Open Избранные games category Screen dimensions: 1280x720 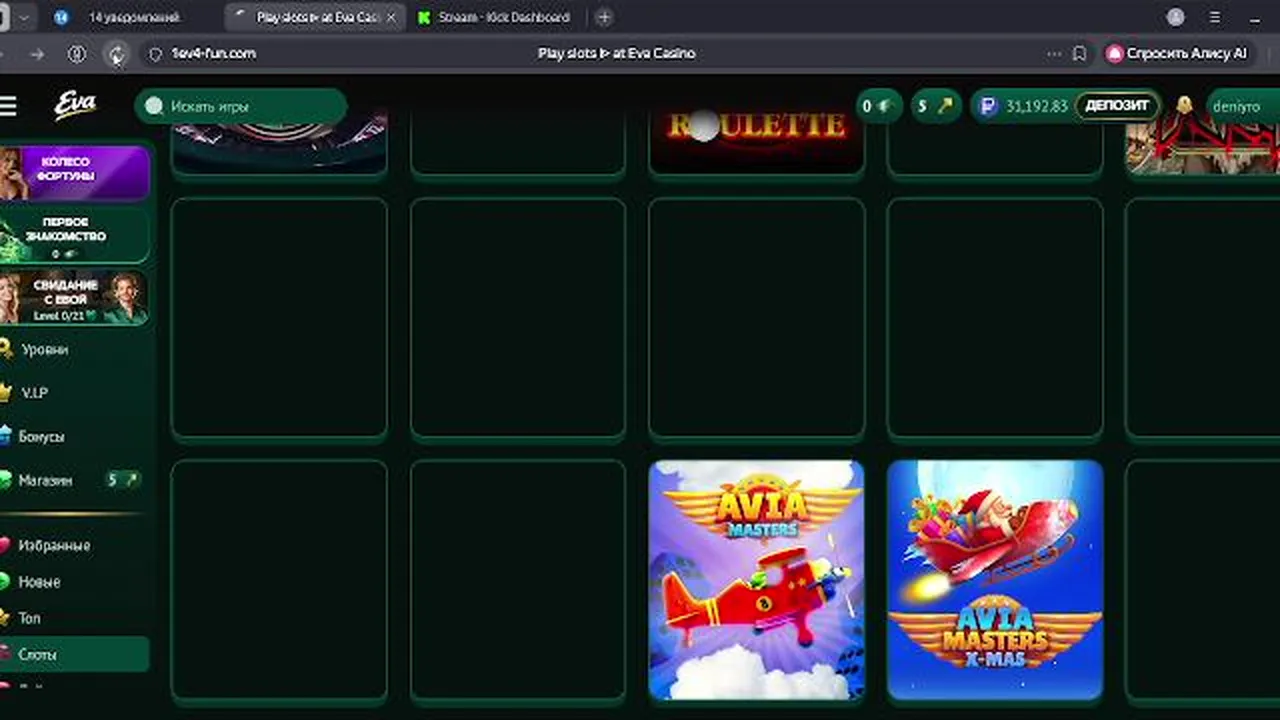(54, 545)
